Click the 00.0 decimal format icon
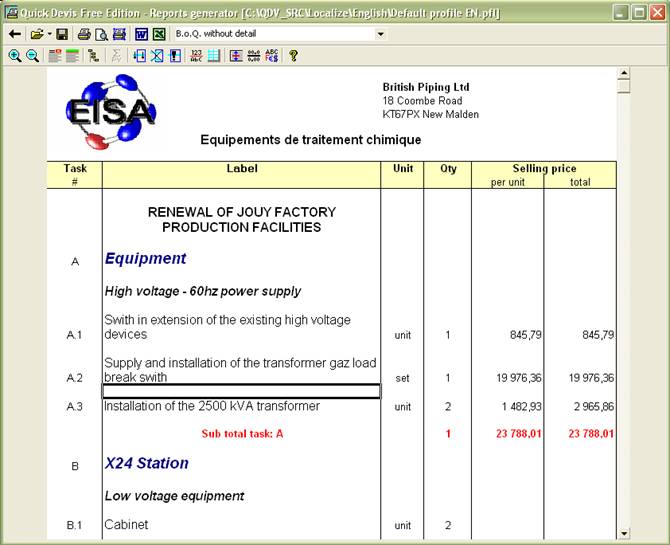This screenshot has width=670, height=545. tap(254, 56)
